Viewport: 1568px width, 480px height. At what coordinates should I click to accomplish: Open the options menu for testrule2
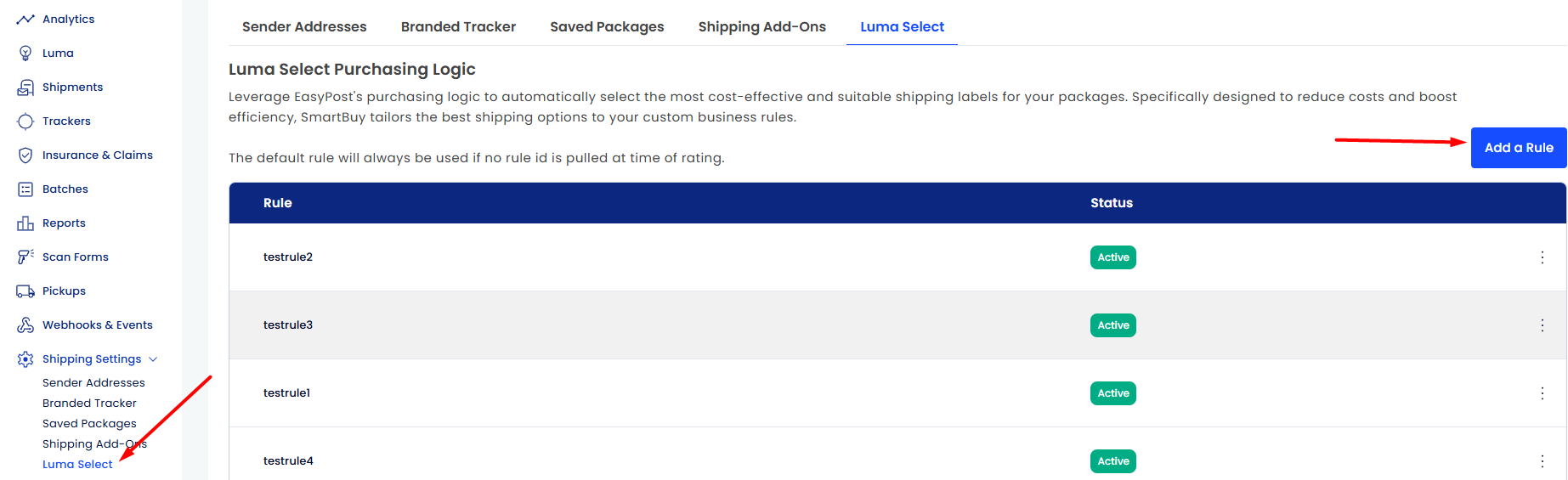(1542, 257)
